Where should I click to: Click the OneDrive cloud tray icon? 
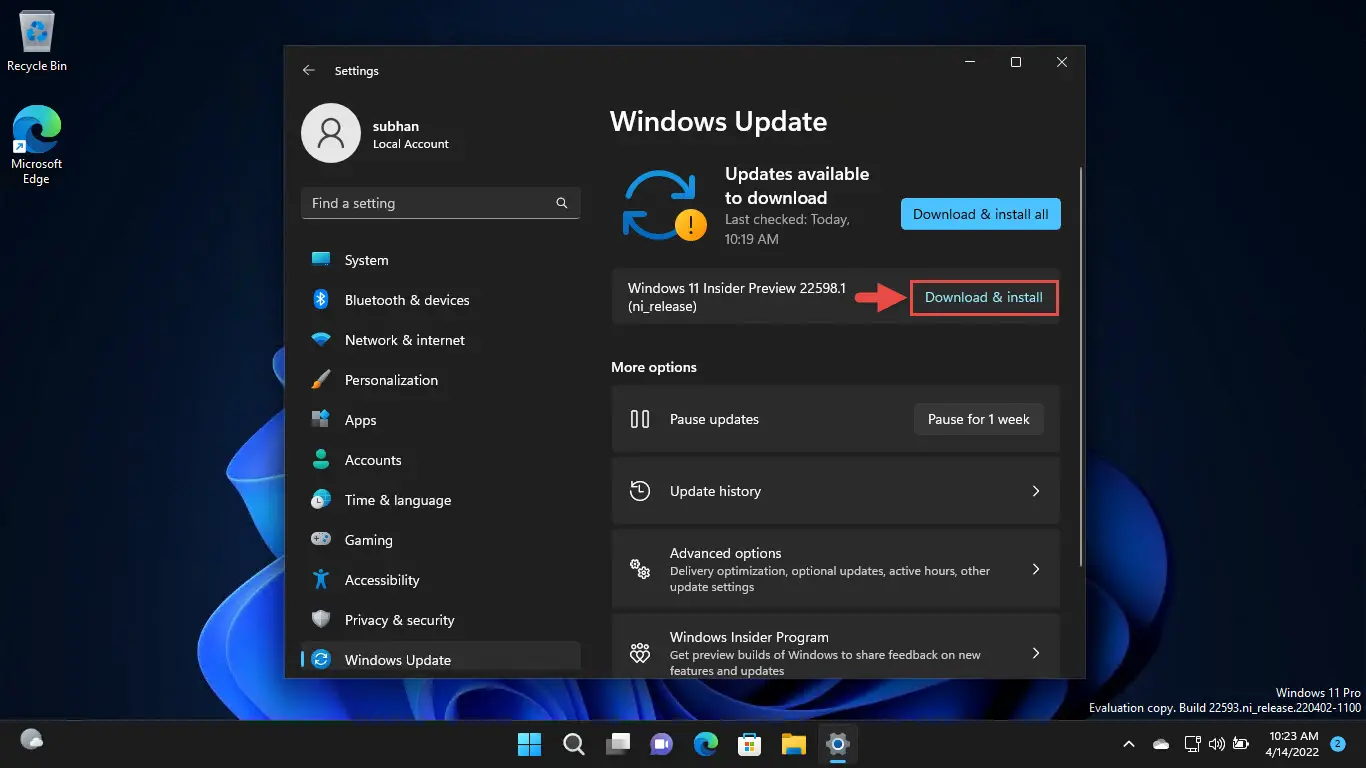click(x=1161, y=744)
